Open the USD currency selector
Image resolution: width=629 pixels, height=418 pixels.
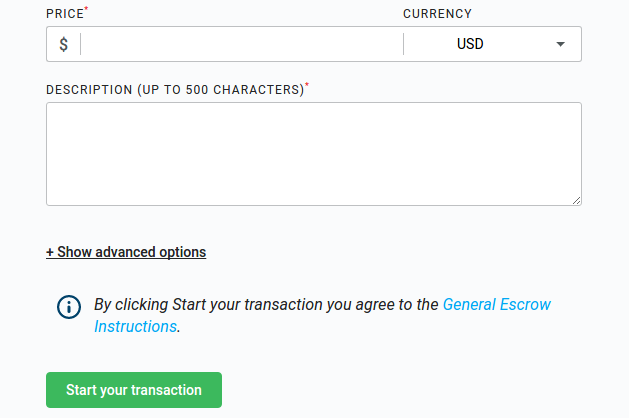pos(493,44)
